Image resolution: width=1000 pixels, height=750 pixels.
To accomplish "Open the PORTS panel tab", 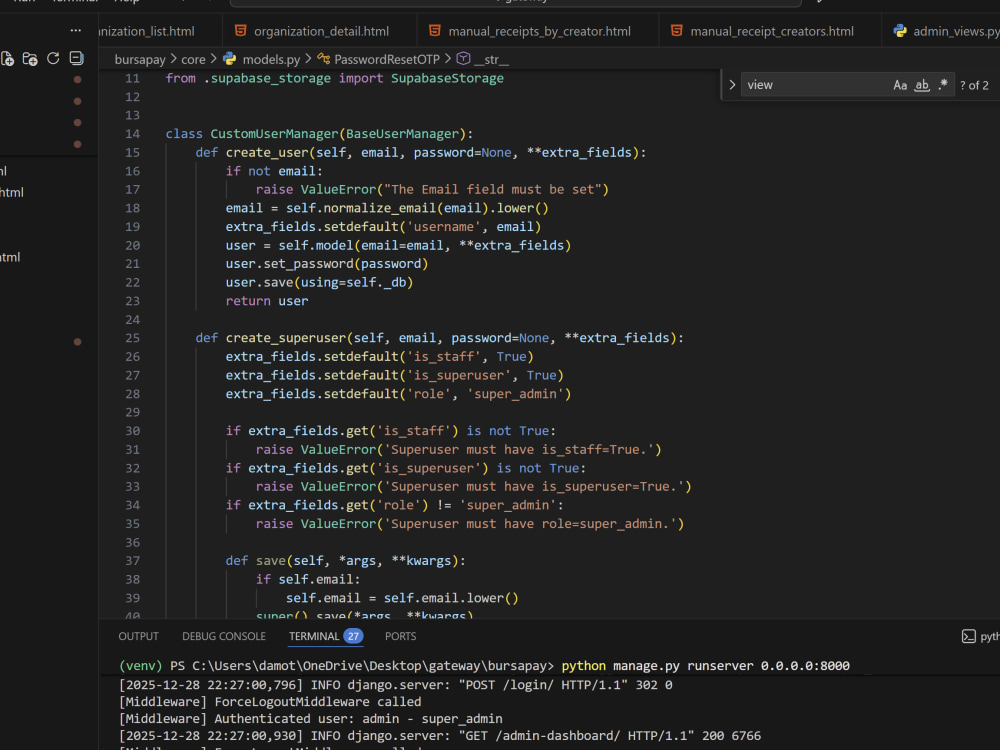I will pos(401,636).
